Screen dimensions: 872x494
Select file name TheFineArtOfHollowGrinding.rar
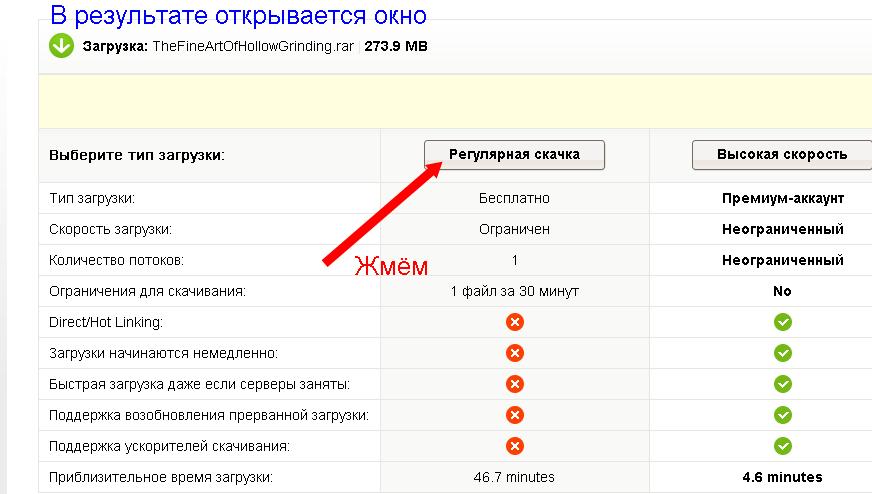(x=253, y=46)
